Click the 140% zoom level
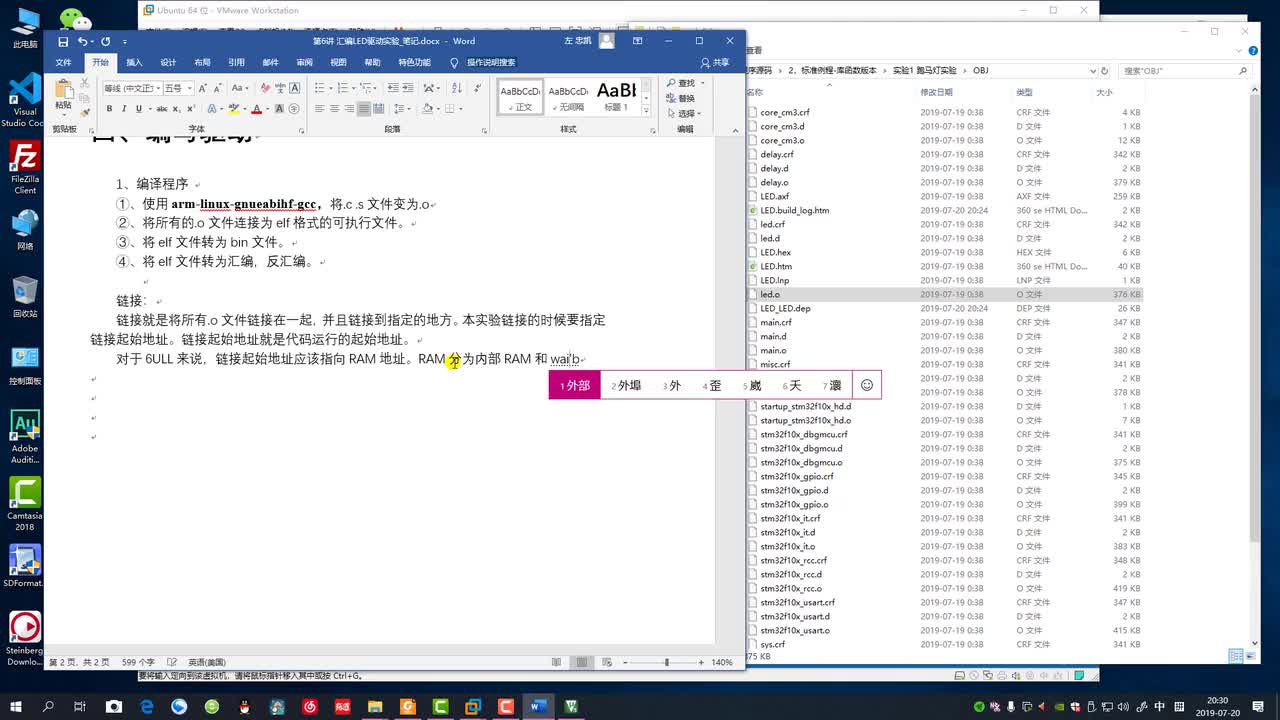 click(722, 662)
